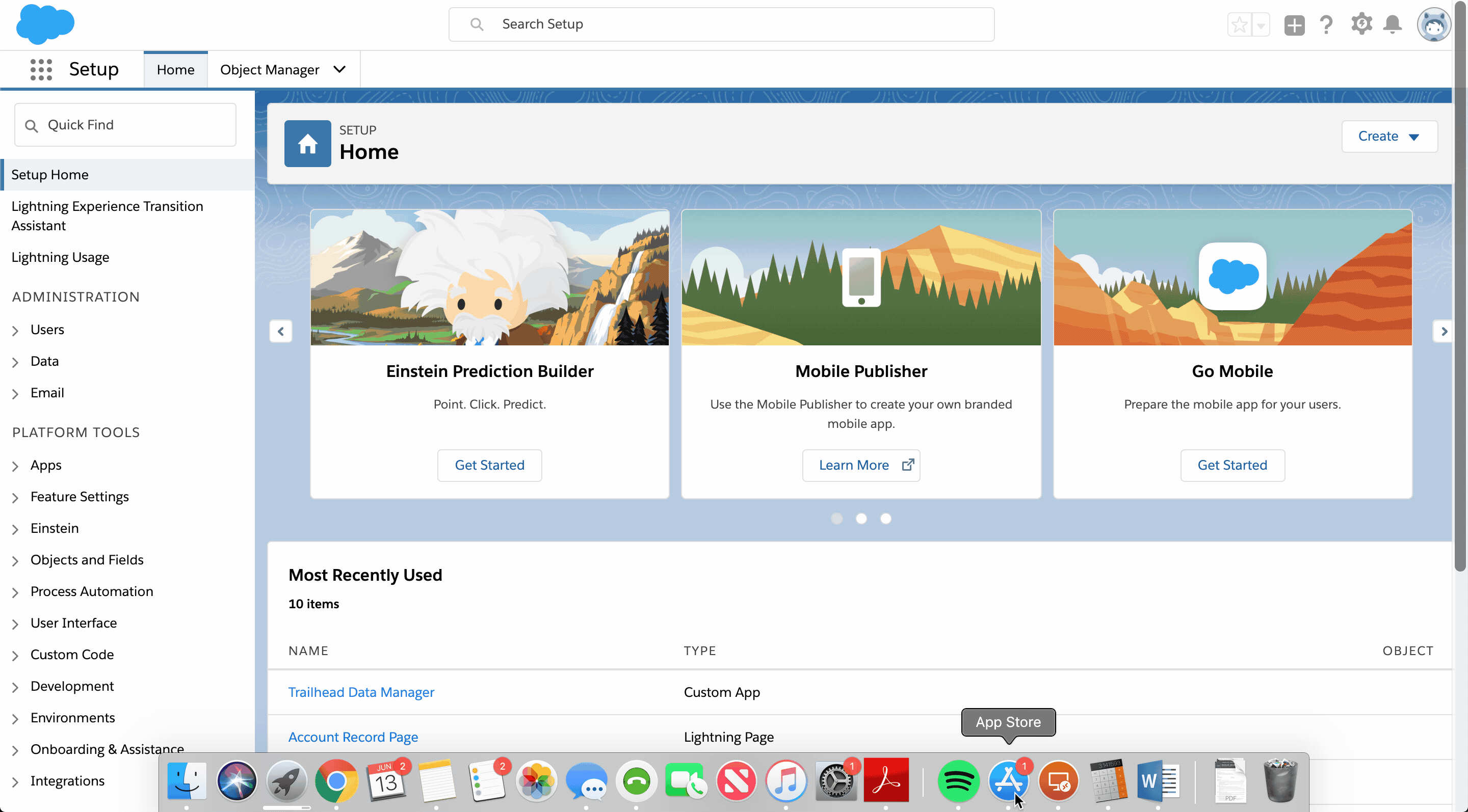1468x812 pixels.
Task: Click Learn More for Mobile Publisher
Action: coord(861,465)
